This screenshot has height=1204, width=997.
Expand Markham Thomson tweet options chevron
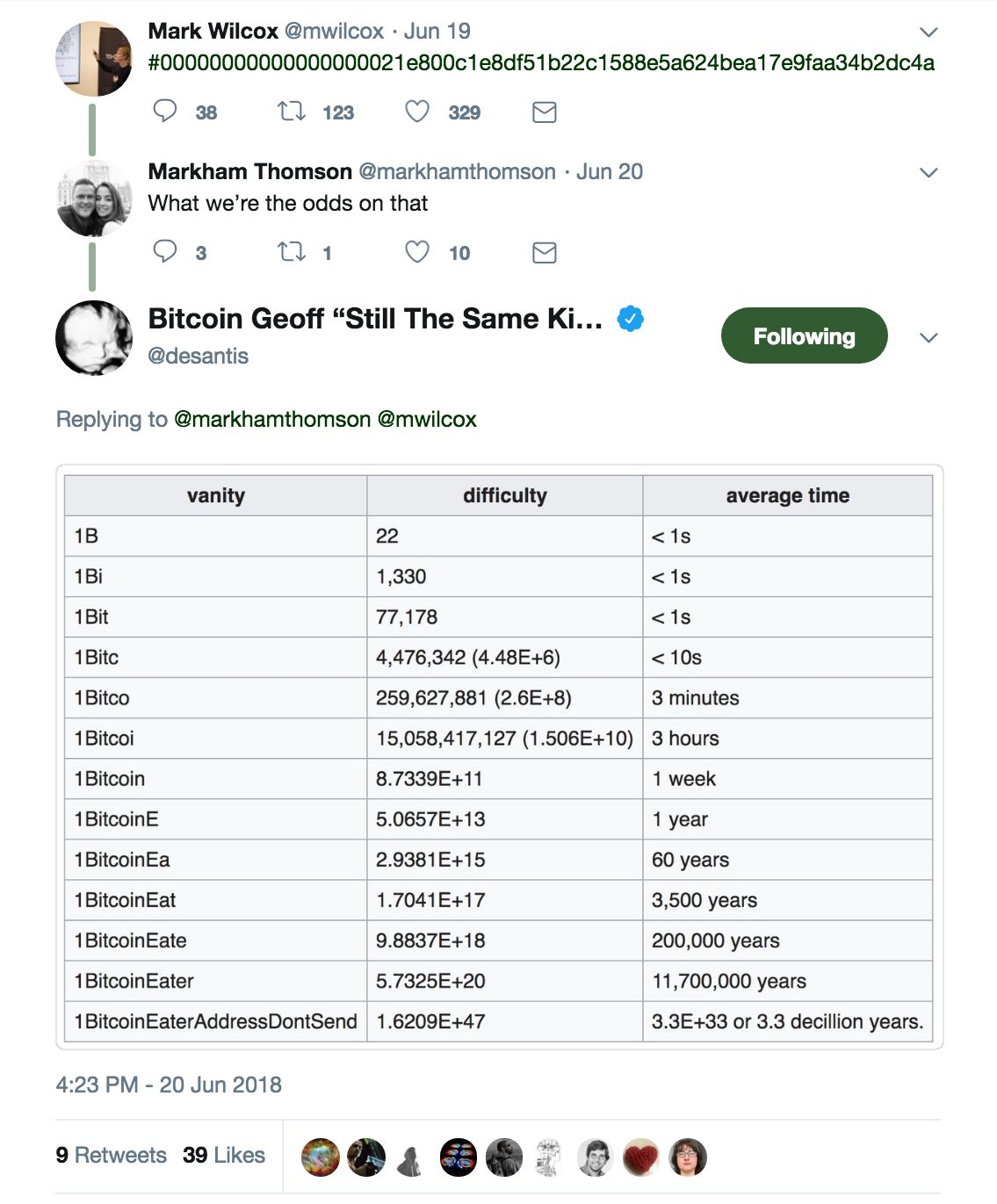[928, 173]
